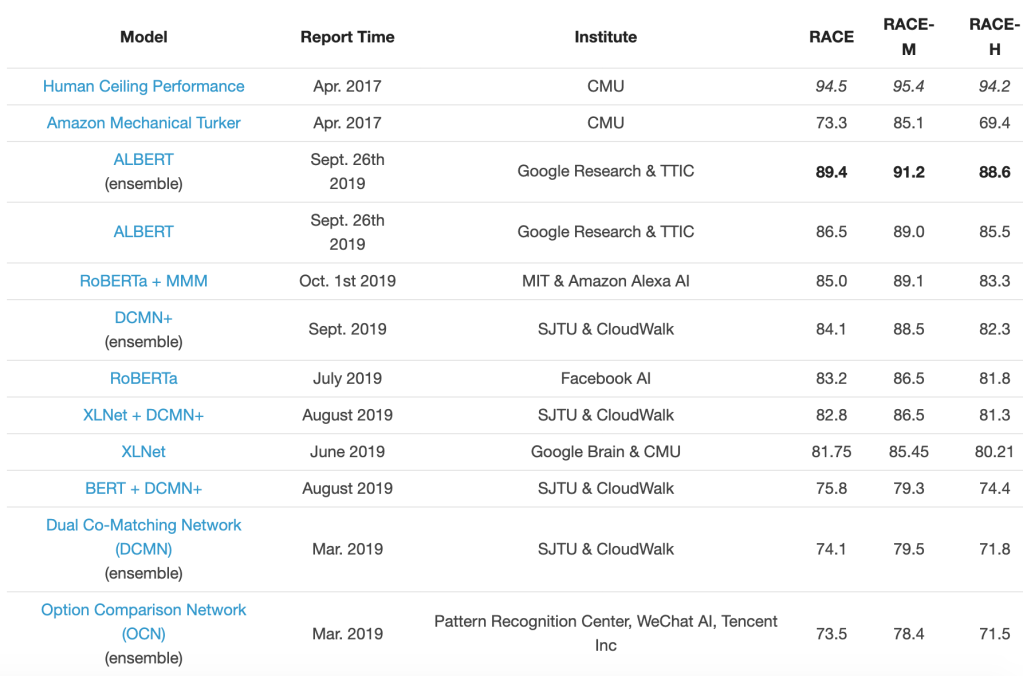The height and width of the screenshot is (676, 1023).
Task: Open the Human Ceiling Performance link
Action: pos(143,86)
